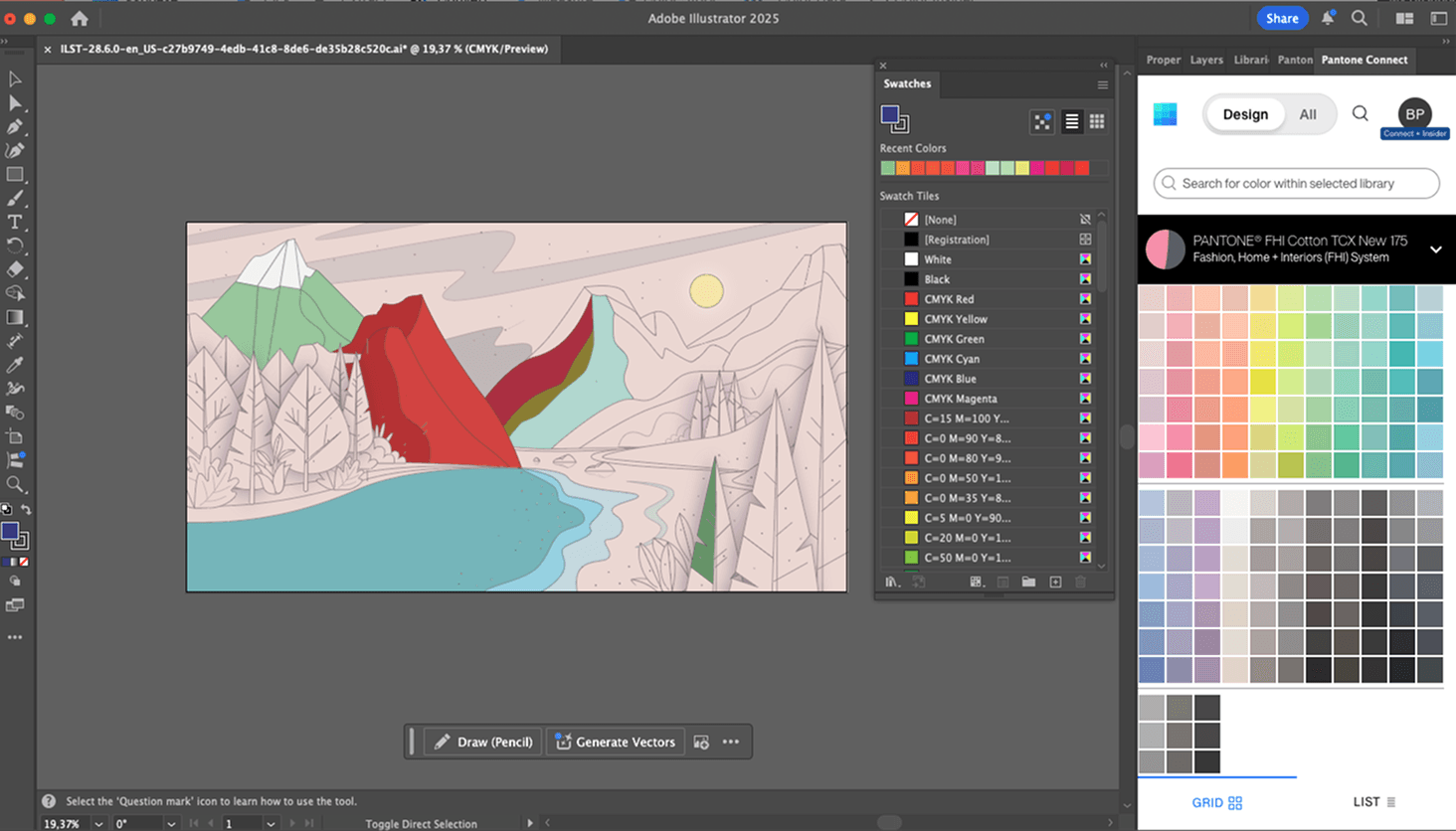Select the Gradient tool
This screenshot has height=831, width=1456.
click(15, 317)
